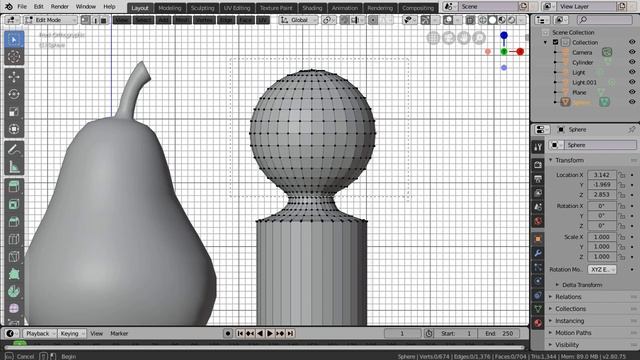Select the Transform tool
Image resolution: width=640 pixels, height=360 pixels.
pos(14,129)
